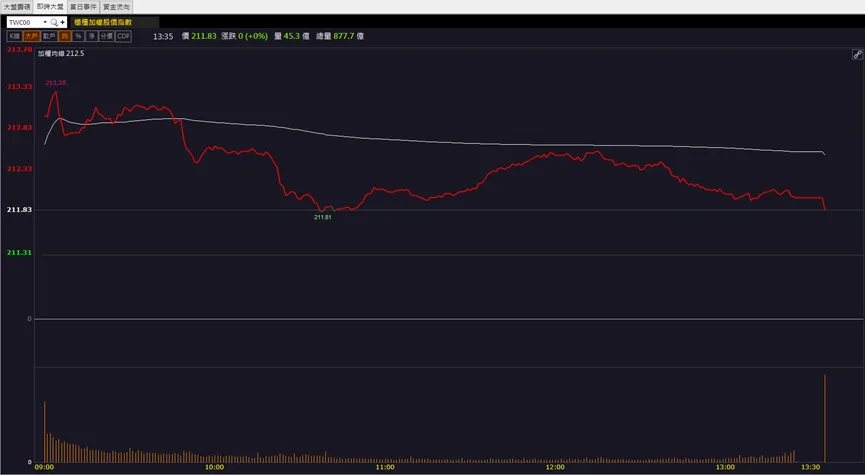Open the 大盤籌碼 tab
This screenshot has width=865, height=475.
17,7
